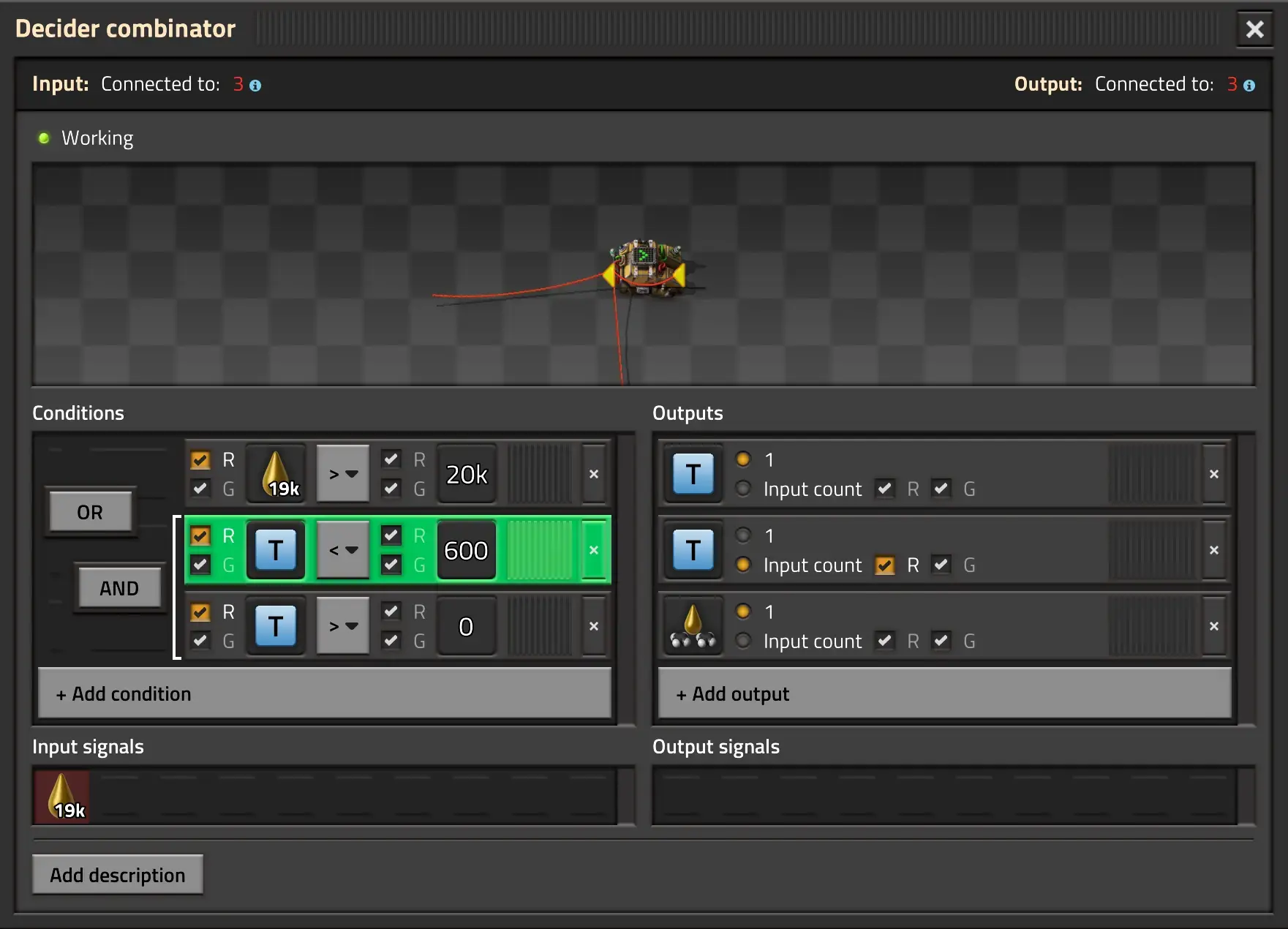Open the less-than comparator dropdown
Viewport: 1288px width, 929px height.
click(x=343, y=550)
